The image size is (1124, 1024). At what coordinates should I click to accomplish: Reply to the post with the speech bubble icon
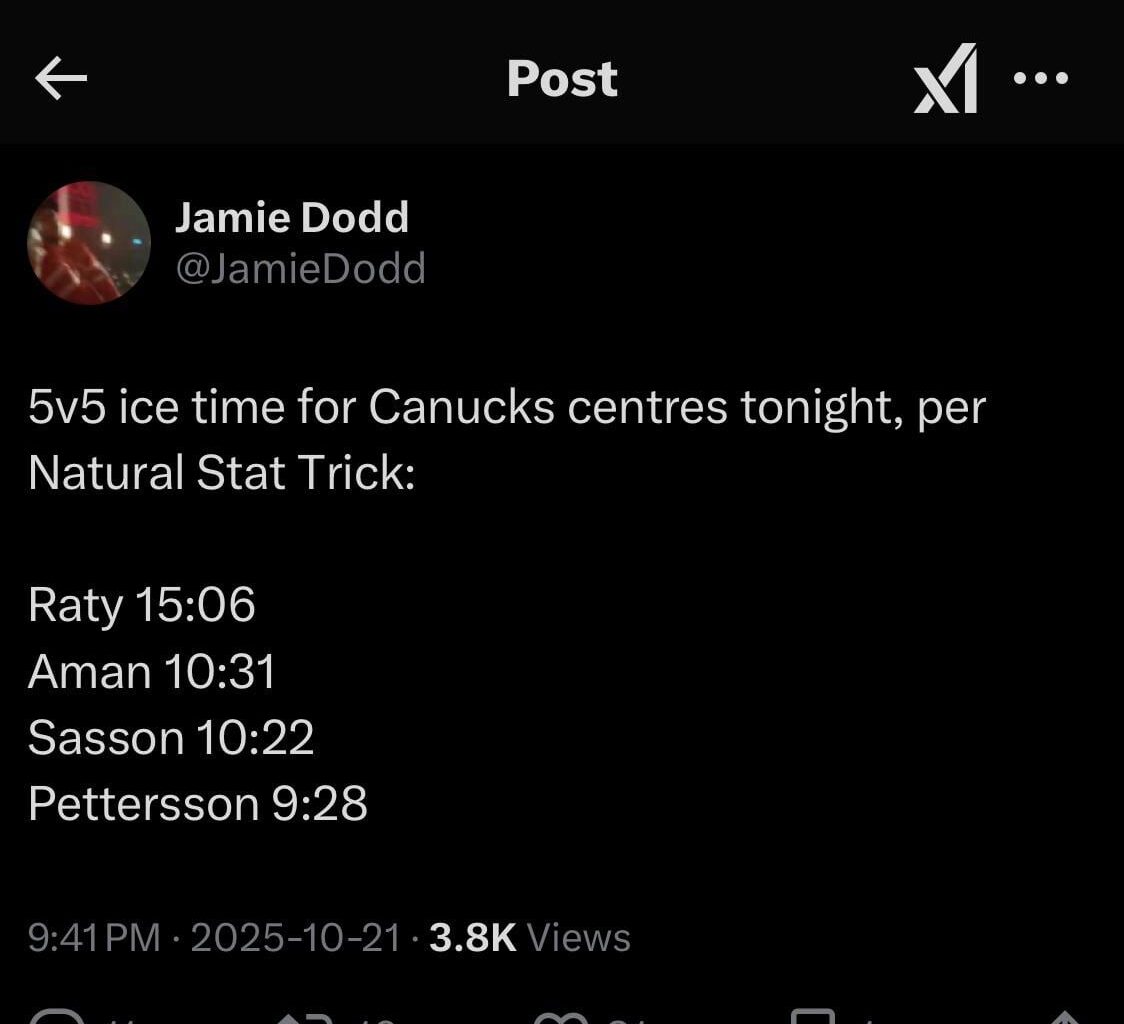(55, 1018)
